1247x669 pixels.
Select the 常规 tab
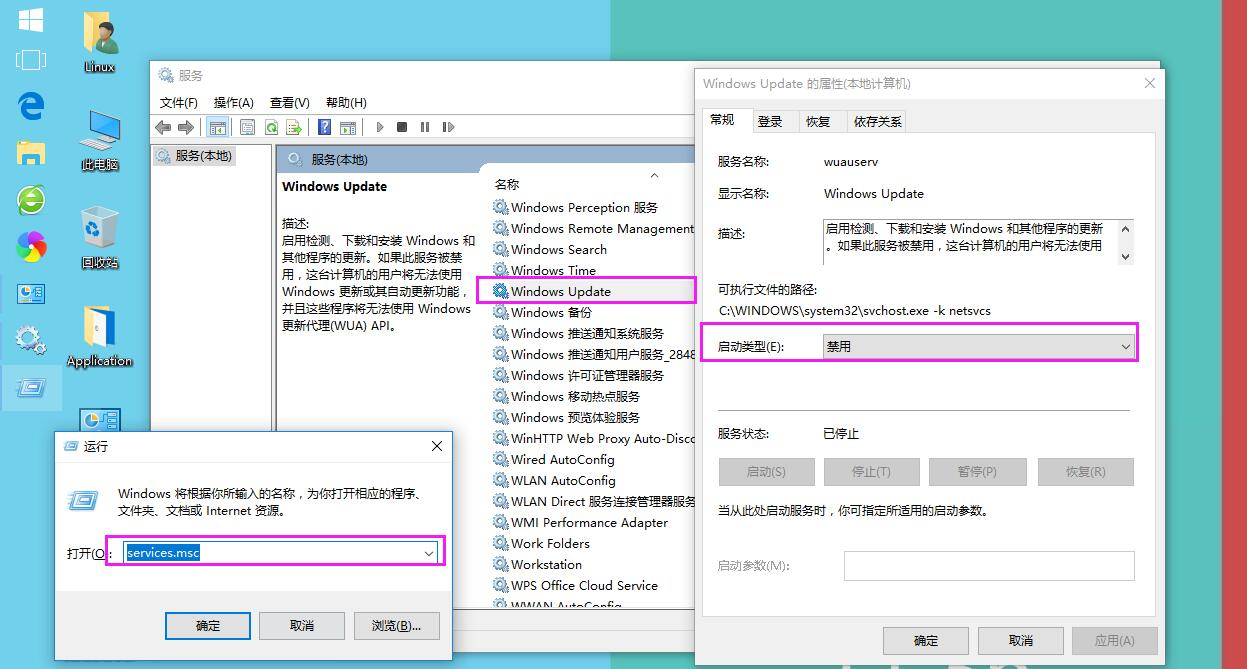tap(722, 119)
